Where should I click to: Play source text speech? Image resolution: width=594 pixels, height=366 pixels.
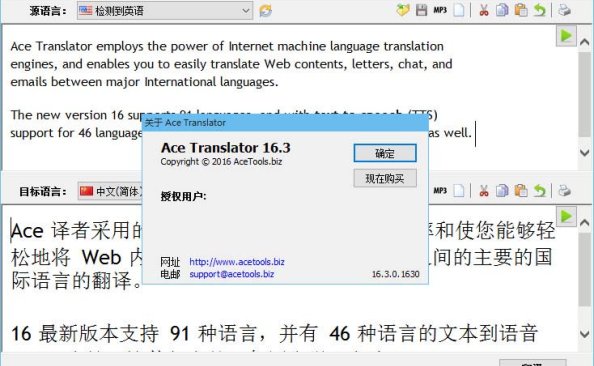[566, 36]
